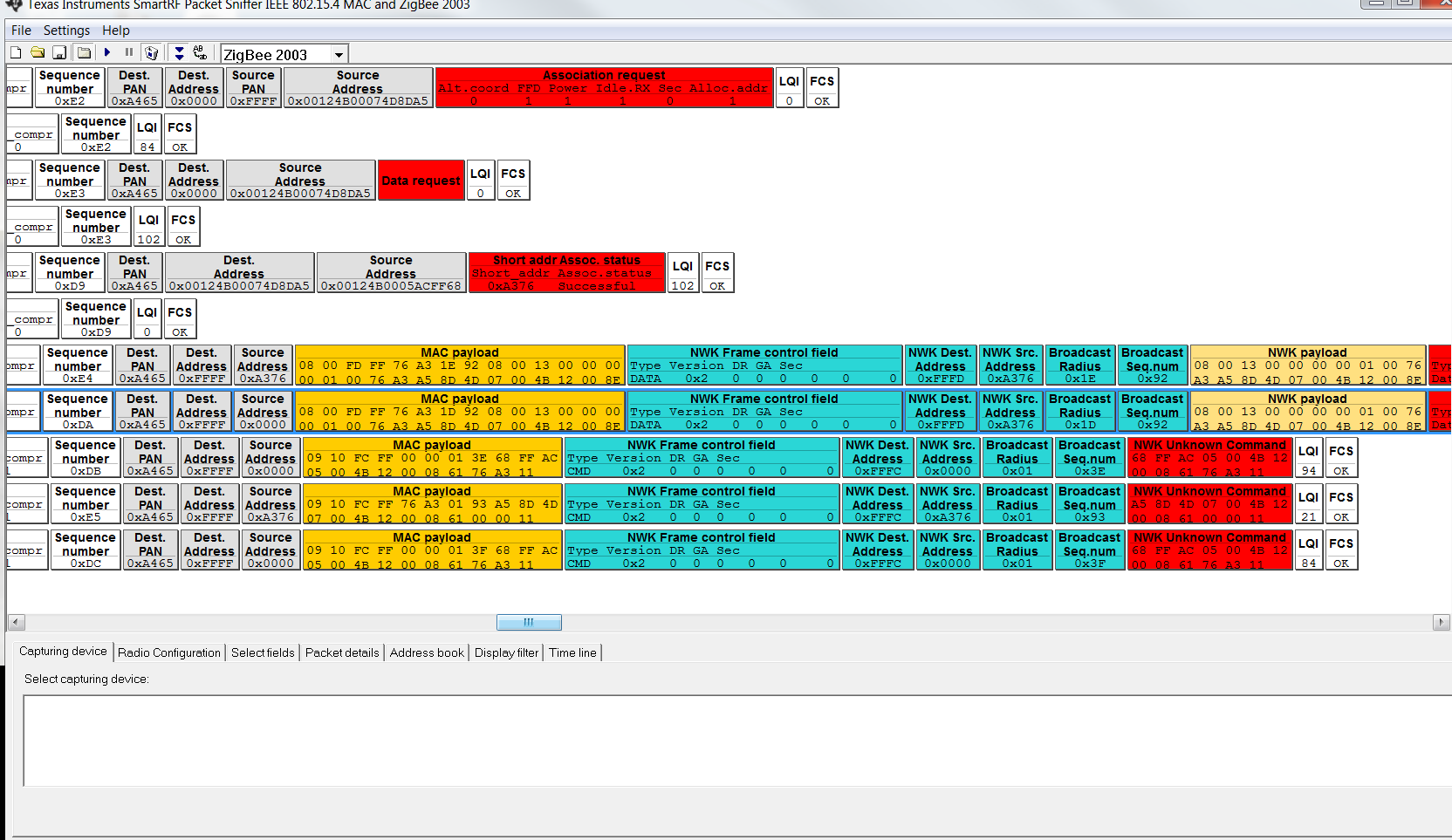Click inside the capturing device list box

click(x=737, y=741)
